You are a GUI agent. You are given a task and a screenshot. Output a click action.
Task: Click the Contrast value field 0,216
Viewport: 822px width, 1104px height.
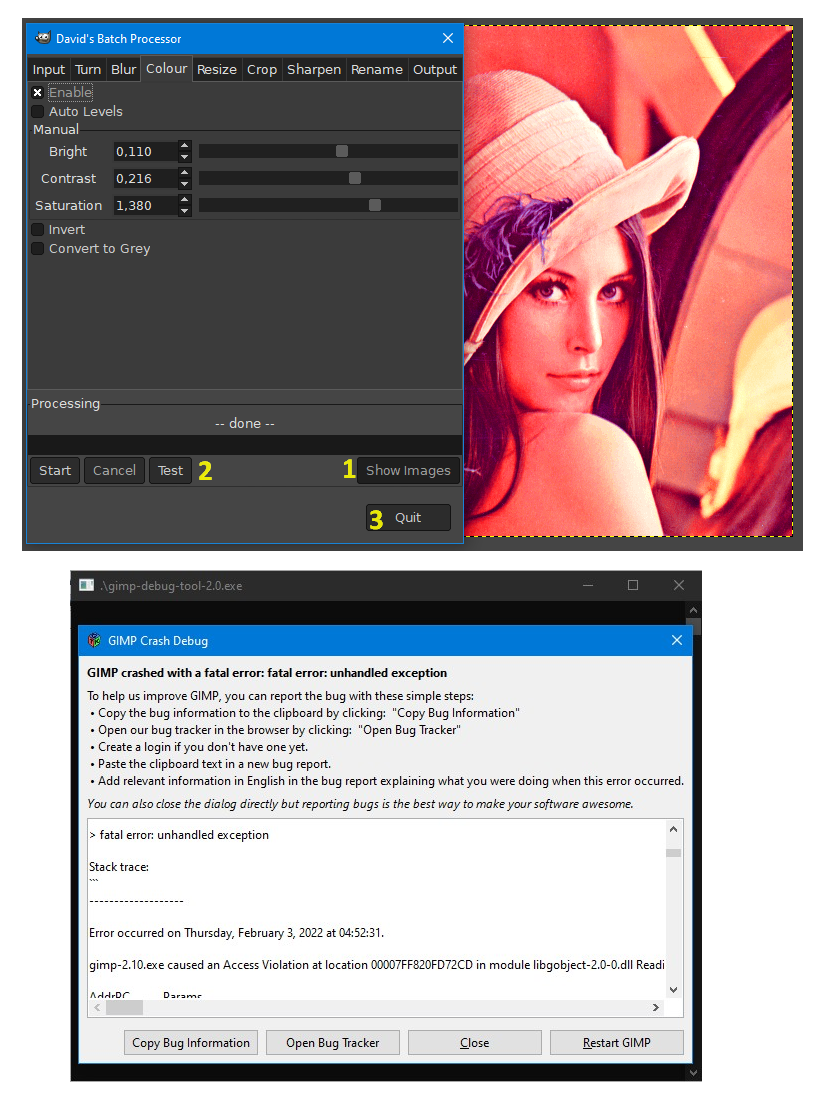pyautogui.click(x=146, y=178)
